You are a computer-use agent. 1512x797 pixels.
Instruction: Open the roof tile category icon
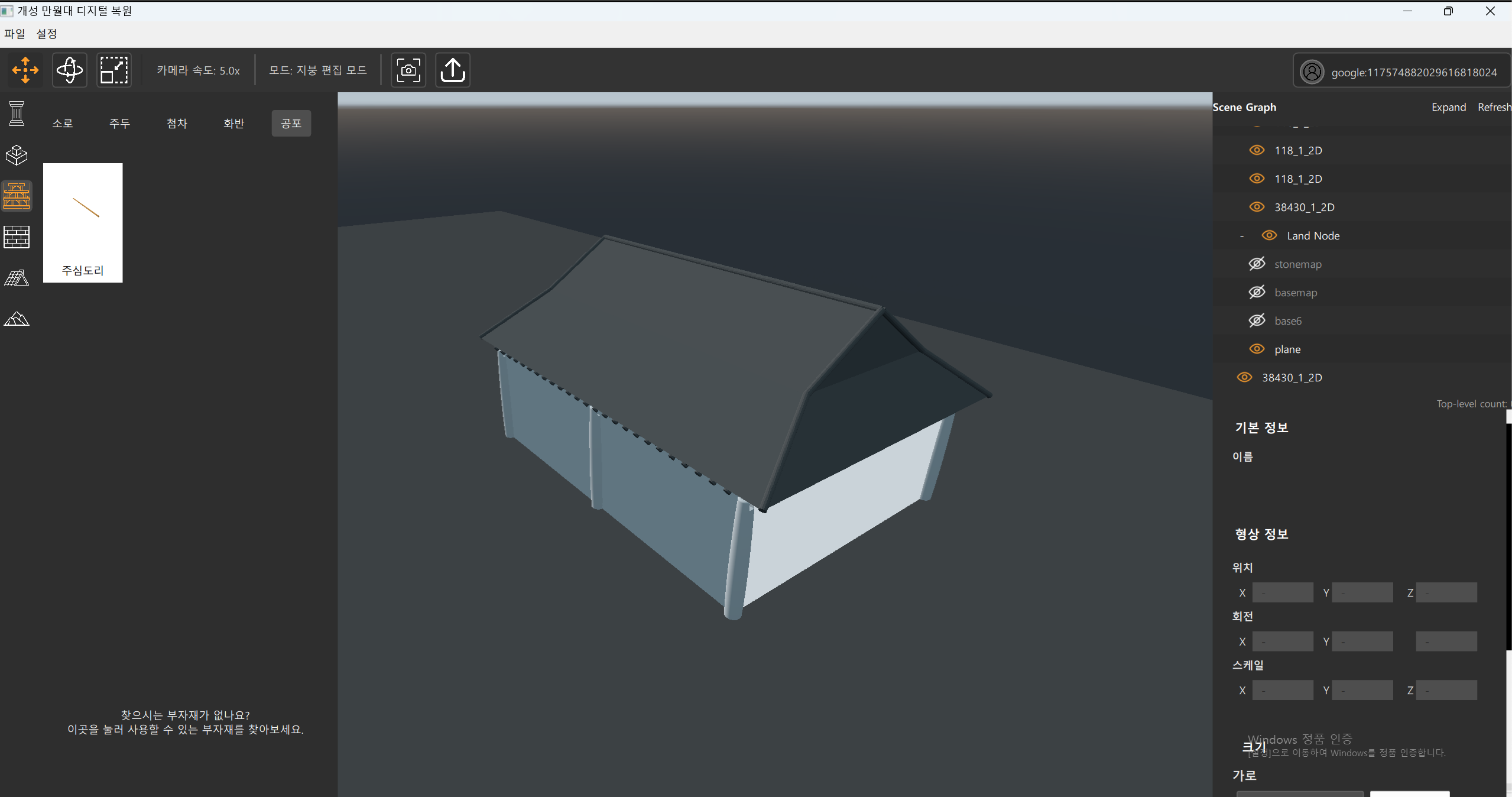(17, 278)
